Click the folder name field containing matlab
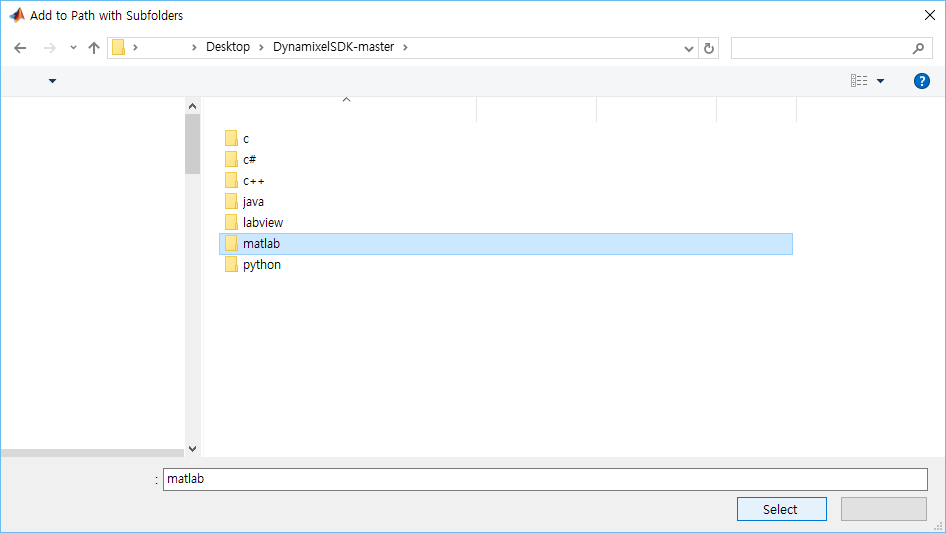This screenshot has width=946, height=533. 545,479
